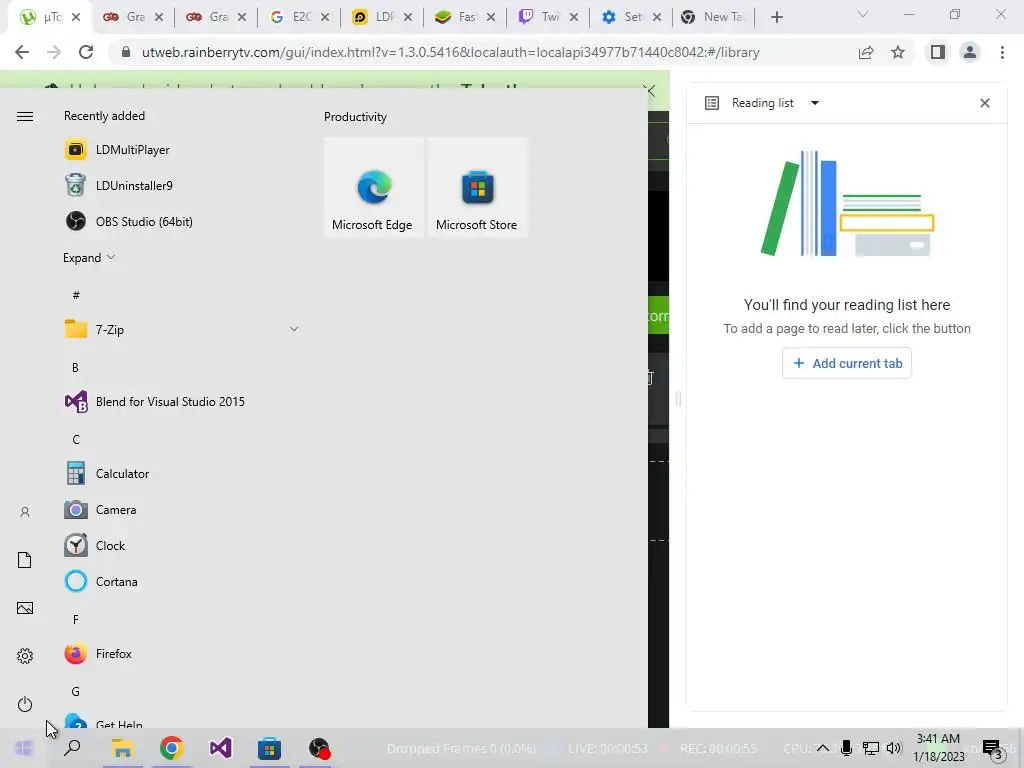Select the Productivity group heading

(355, 117)
